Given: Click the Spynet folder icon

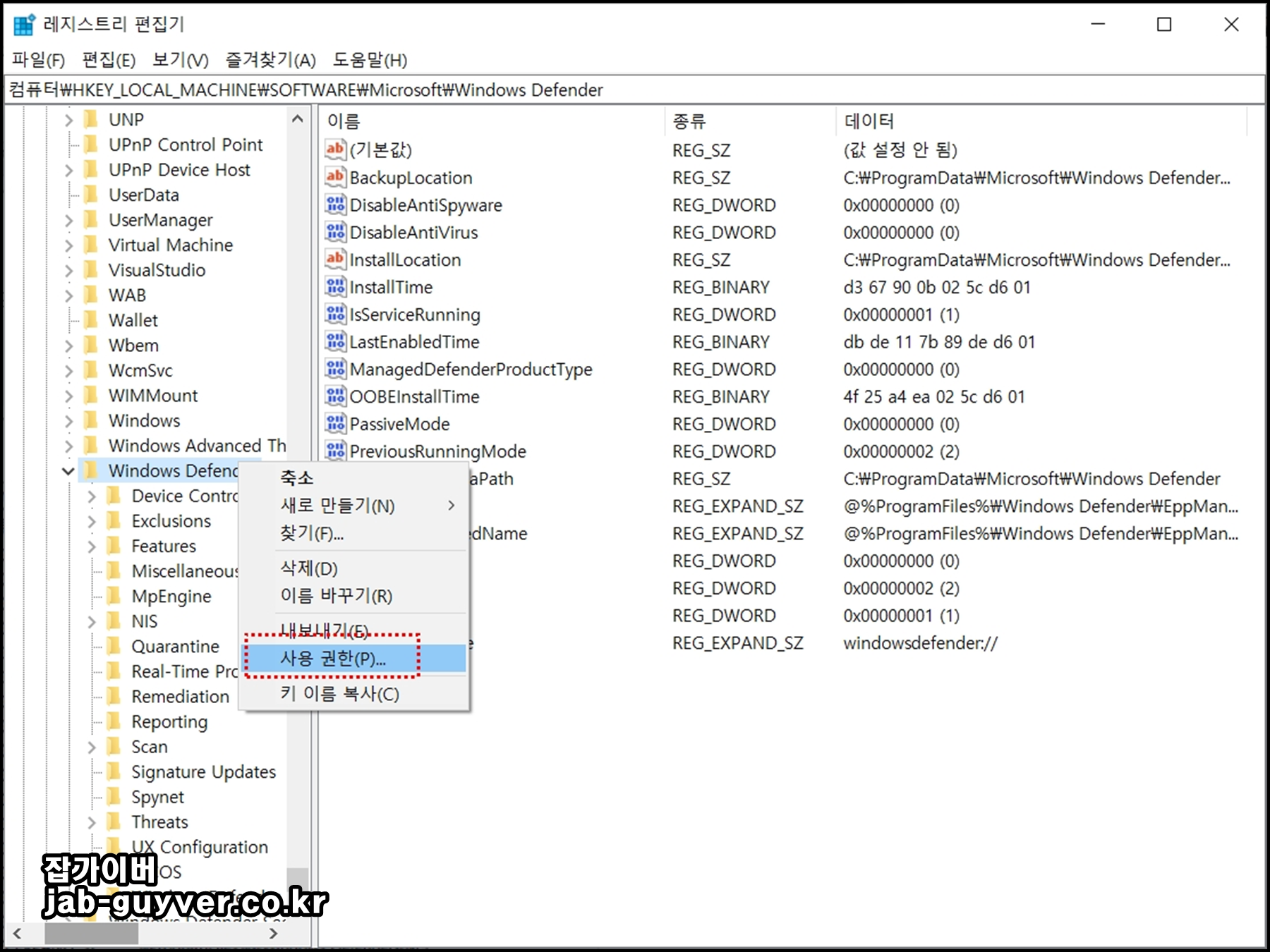Looking at the screenshot, I should coord(114,797).
